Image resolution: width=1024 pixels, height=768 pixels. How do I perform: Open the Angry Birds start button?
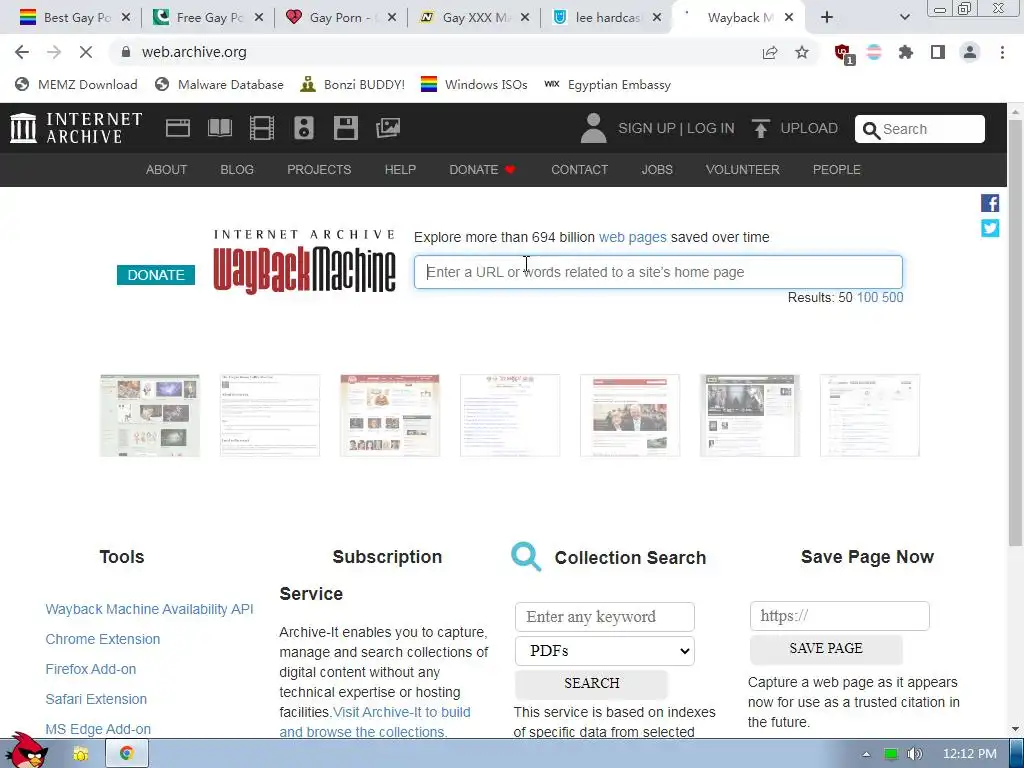26,750
